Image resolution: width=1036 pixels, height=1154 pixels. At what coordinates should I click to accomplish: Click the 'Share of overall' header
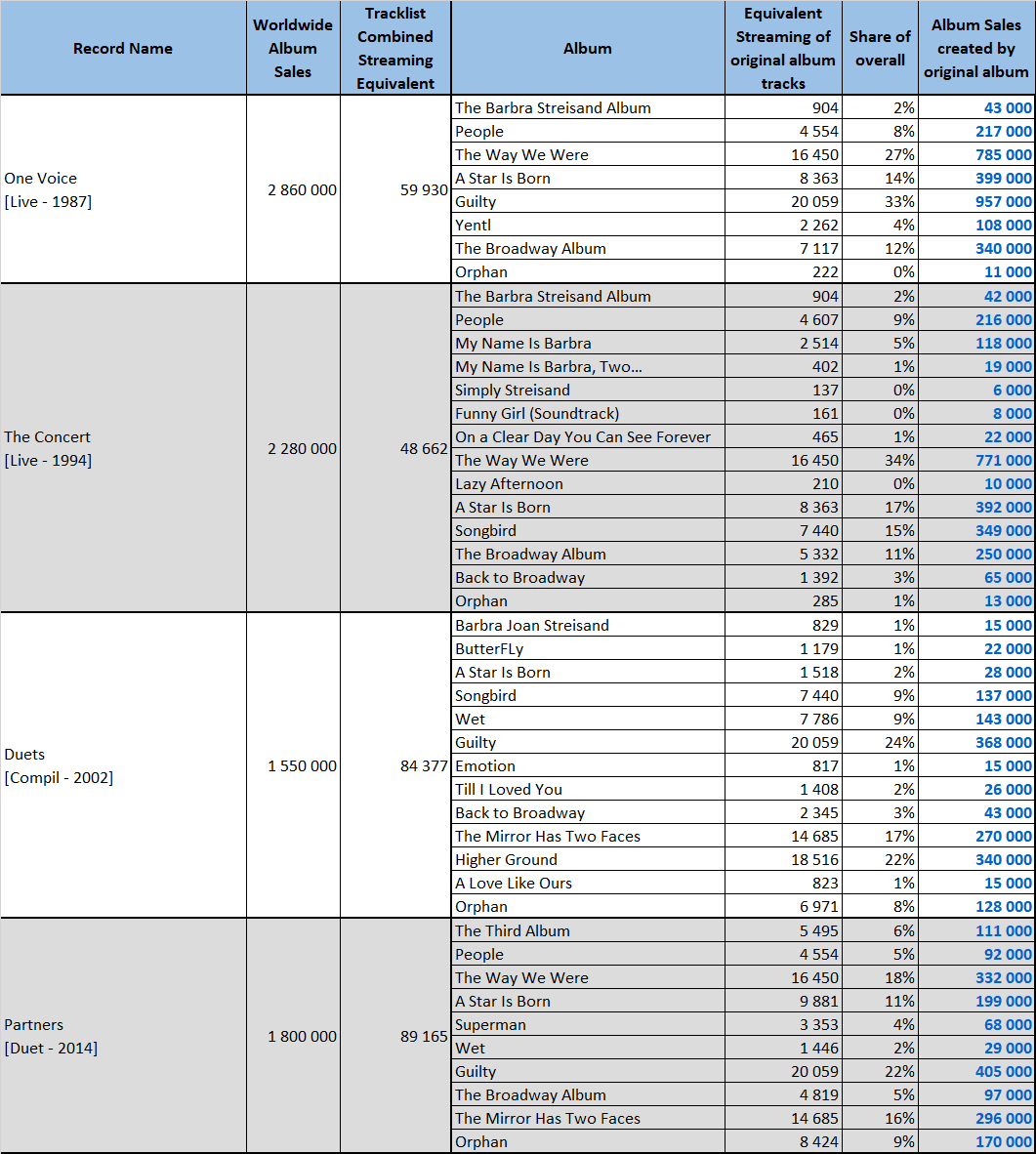pyautogui.click(x=880, y=48)
